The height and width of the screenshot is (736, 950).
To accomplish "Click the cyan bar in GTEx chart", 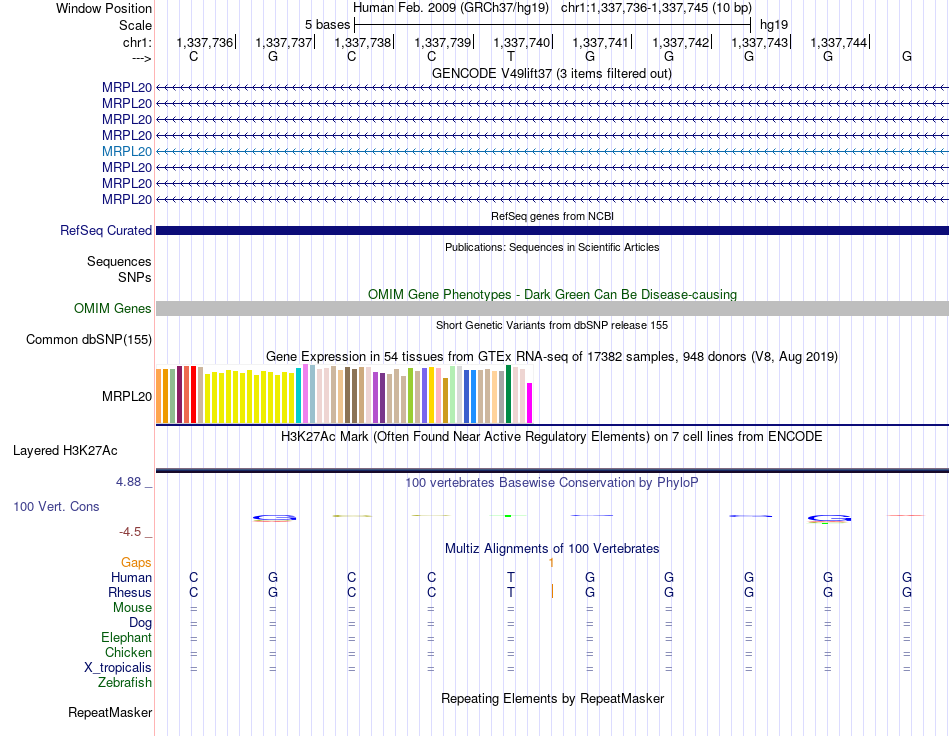I will (299, 395).
